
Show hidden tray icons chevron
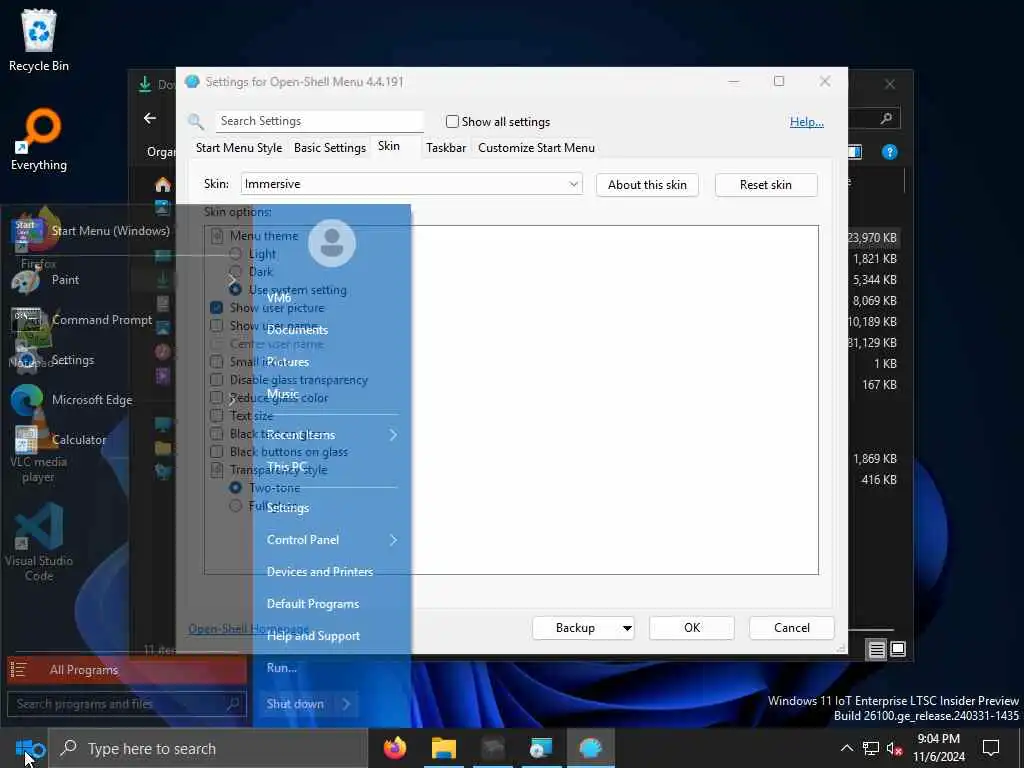[x=846, y=748]
